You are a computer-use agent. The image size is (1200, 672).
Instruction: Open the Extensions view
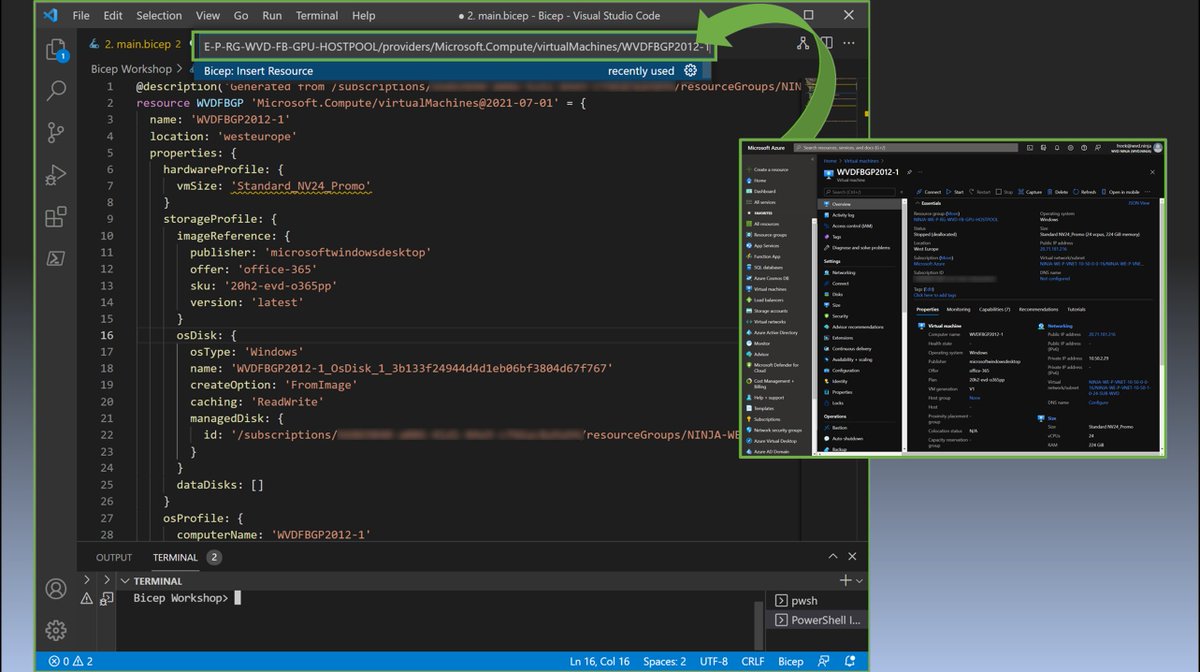point(56,216)
